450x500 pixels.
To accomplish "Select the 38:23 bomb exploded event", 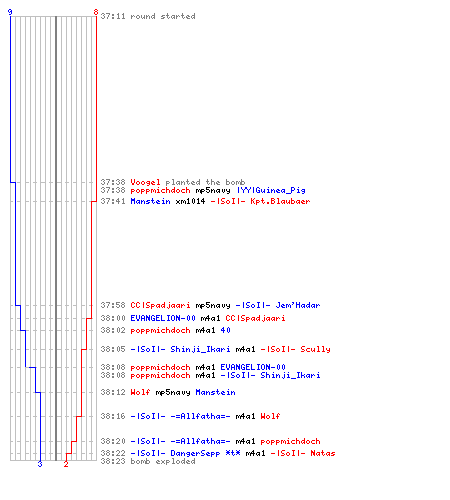I will point(148,461).
